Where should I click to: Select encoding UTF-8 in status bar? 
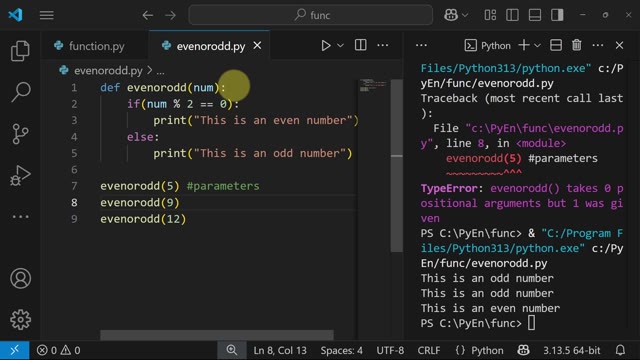pyautogui.click(x=390, y=350)
